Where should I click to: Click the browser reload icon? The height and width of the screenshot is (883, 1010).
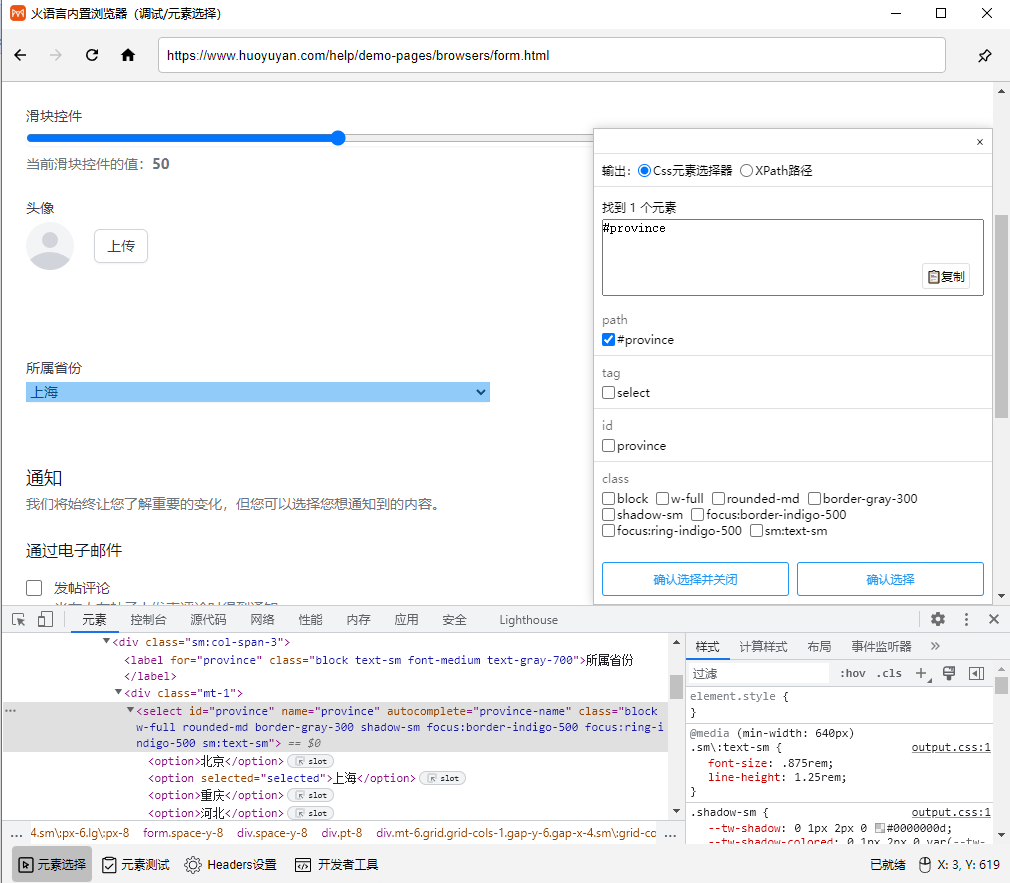pyautogui.click(x=92, y=56)
